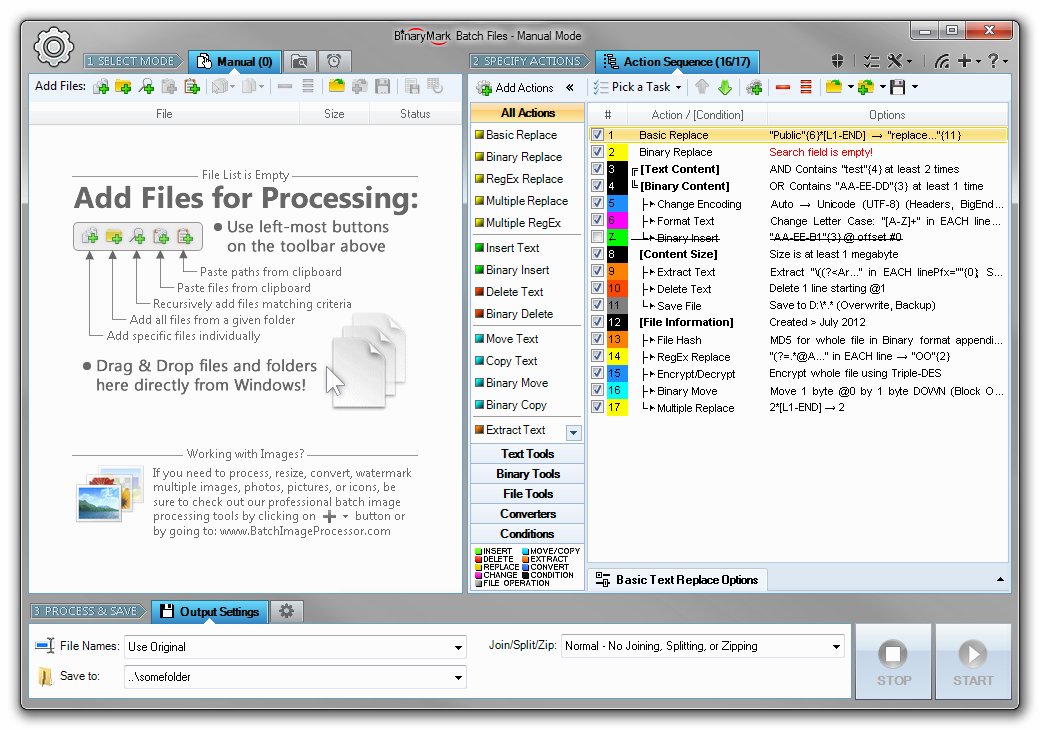Click the recursively add matching files icon

click(x=146, y=87)
